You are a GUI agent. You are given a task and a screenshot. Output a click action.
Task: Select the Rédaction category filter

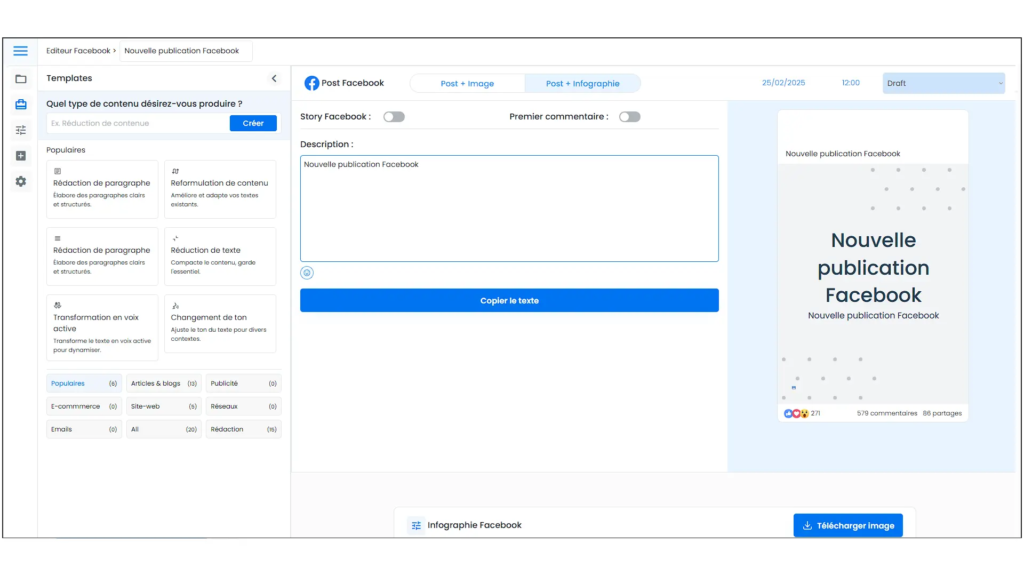pos(243,429)
